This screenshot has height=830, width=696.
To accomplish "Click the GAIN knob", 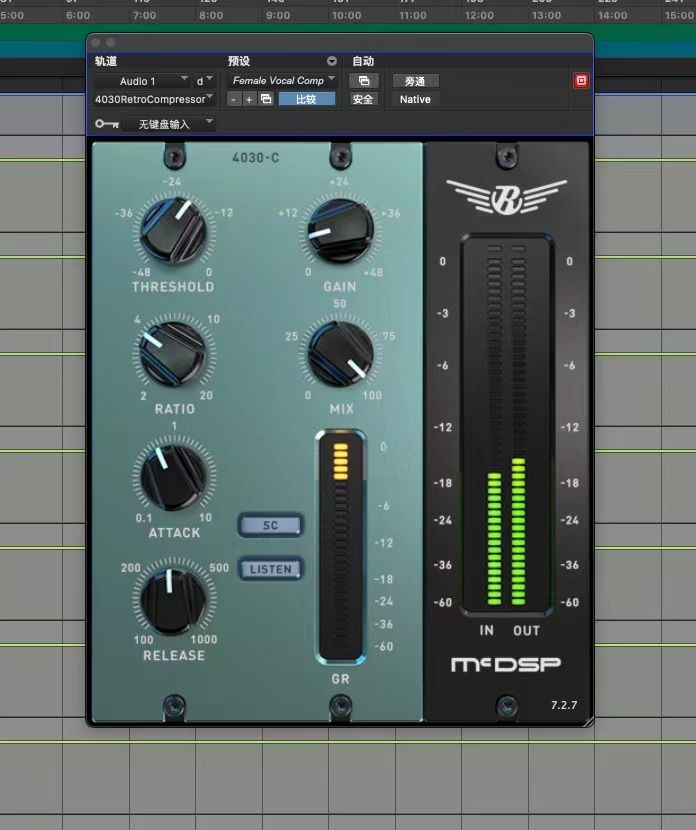I will pos(340,231).
